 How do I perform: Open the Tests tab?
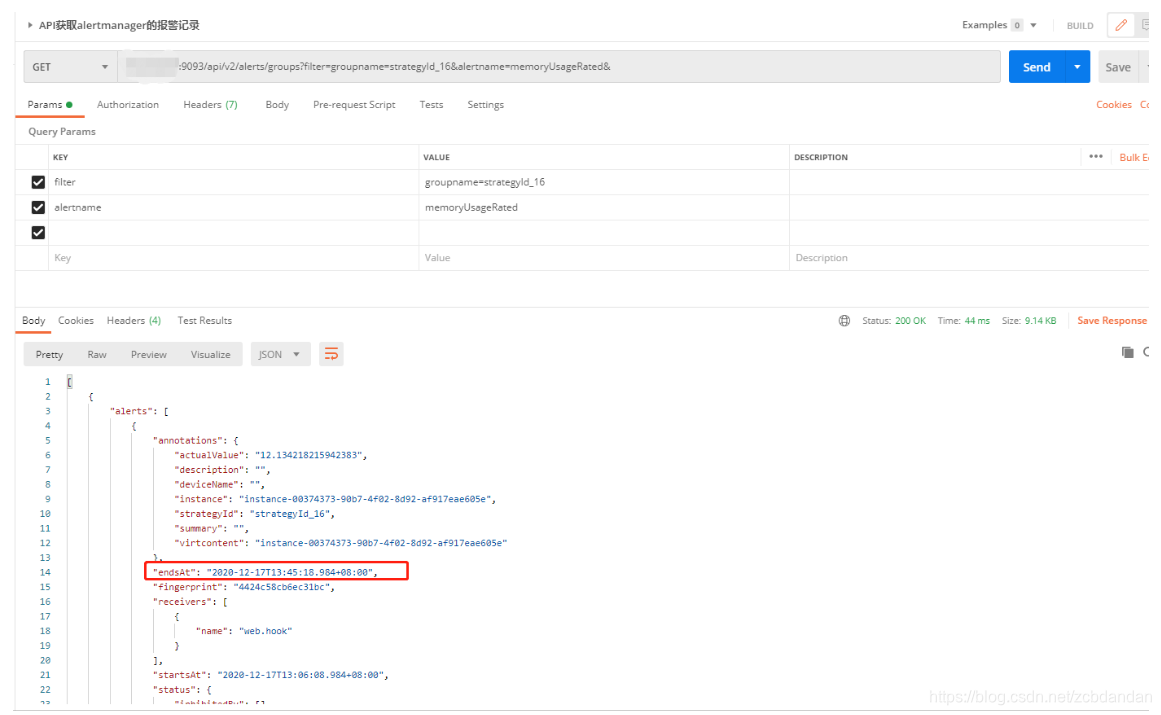click(431, 105)
